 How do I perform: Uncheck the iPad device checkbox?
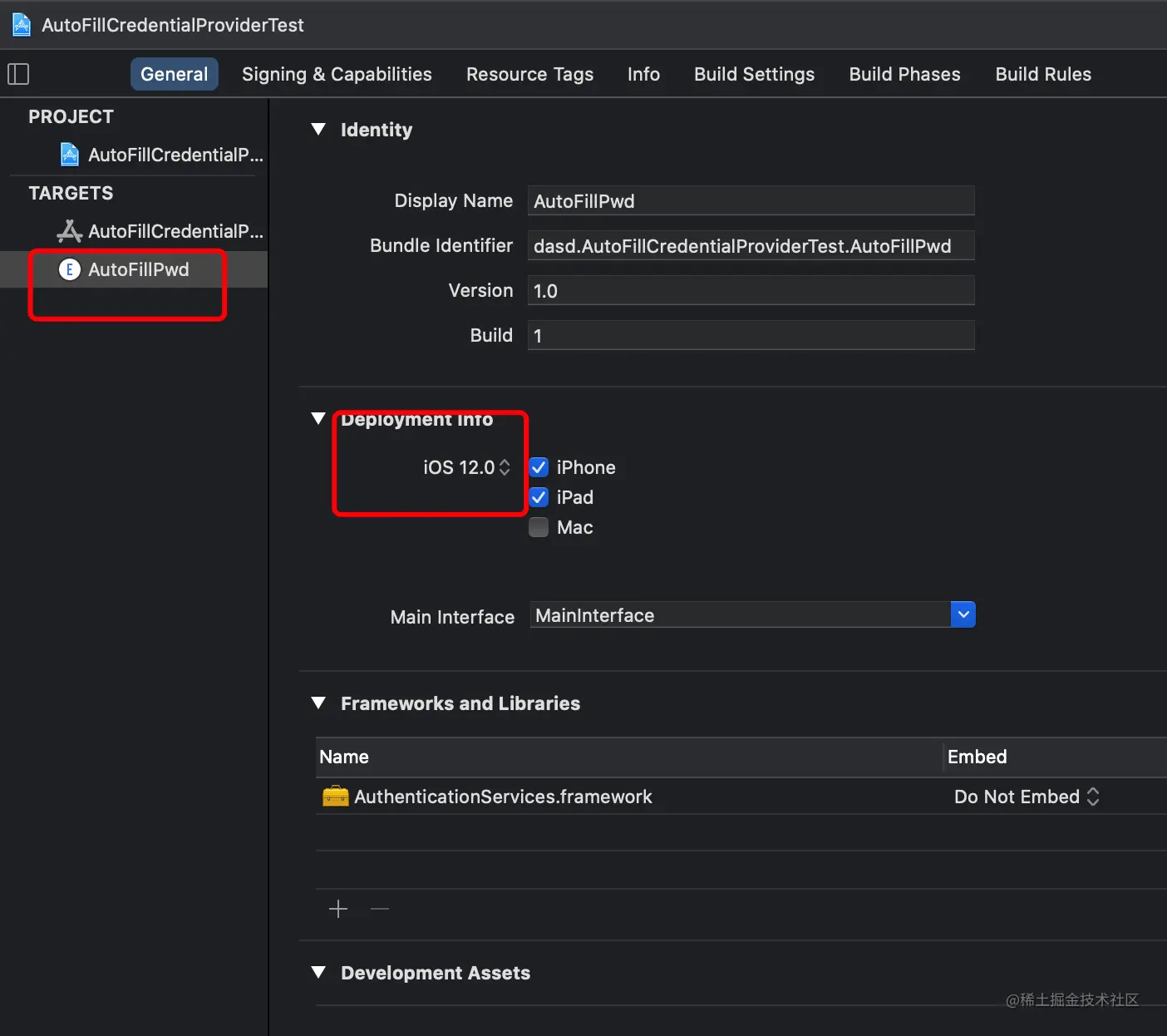[x=539, y=497]
